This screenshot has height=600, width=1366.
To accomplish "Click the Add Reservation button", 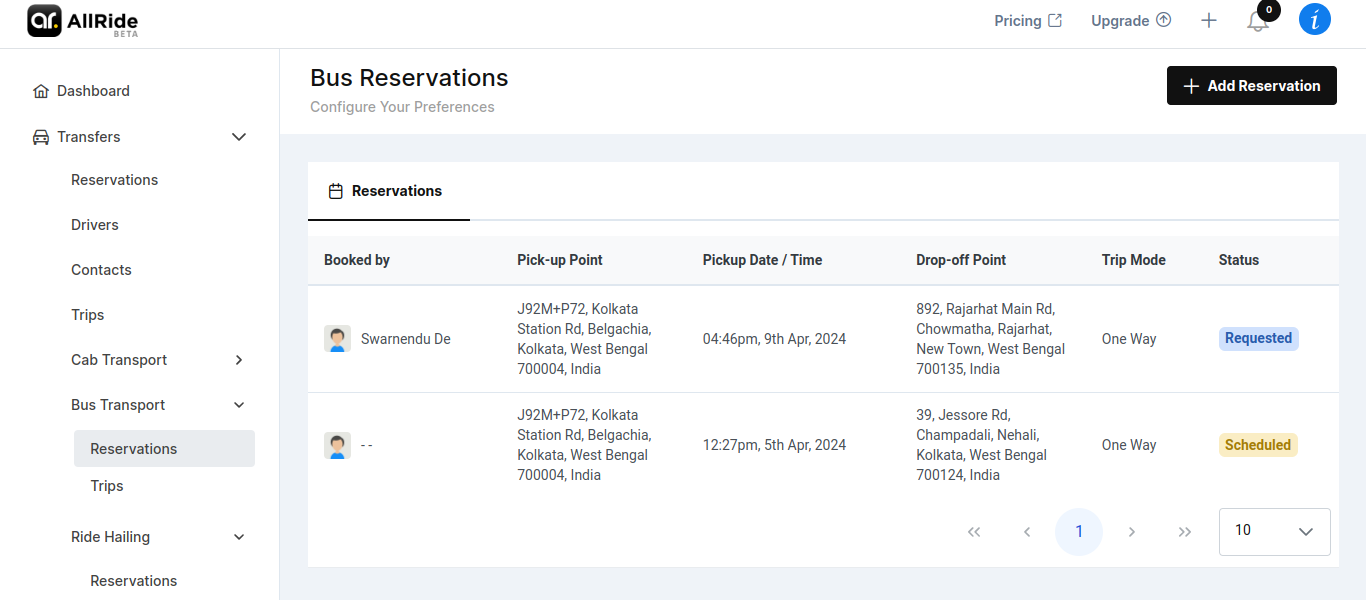I will coord(1251,86).
